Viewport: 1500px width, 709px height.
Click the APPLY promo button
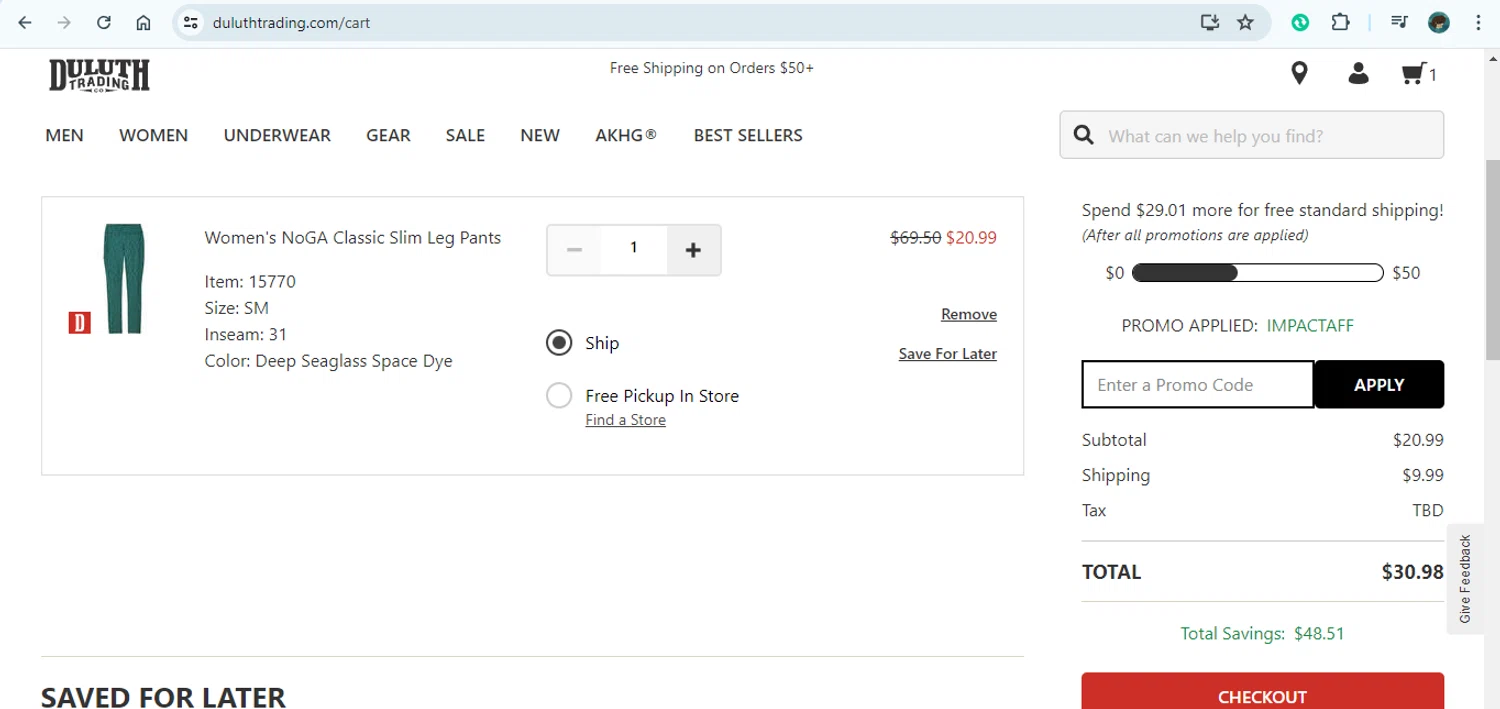click(1379, 384)
